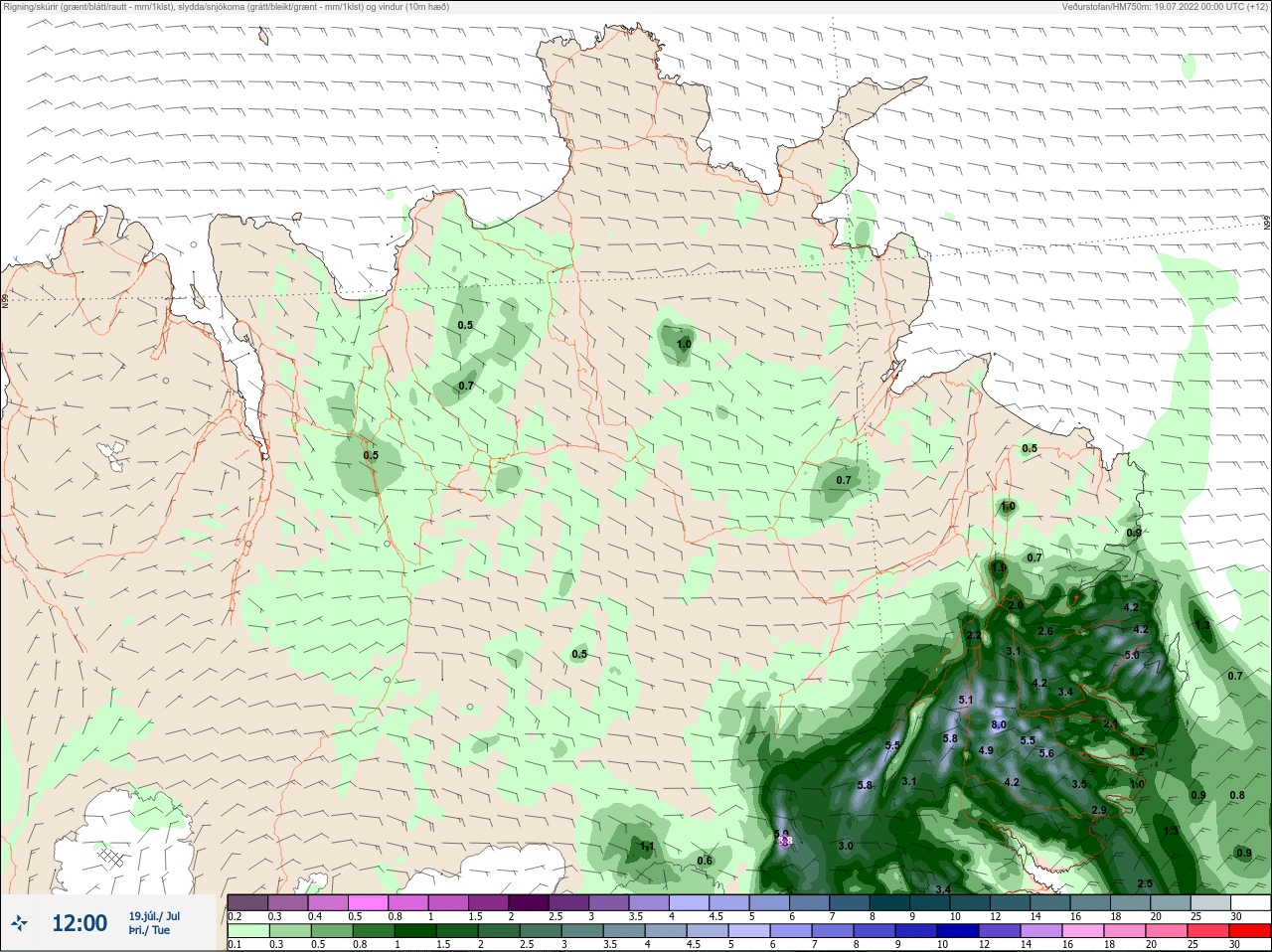Click the 'Þri./ Tue' weekday label
1272x952 pixels.
(x=148, y=930)
